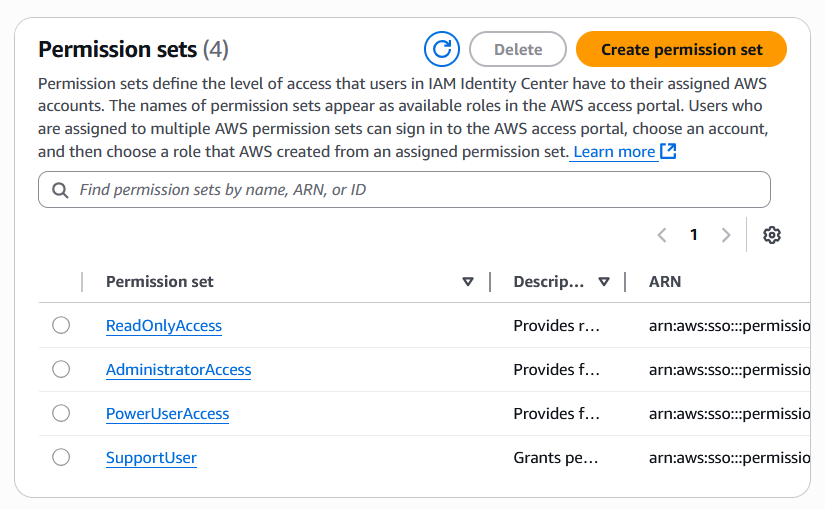Select the PowerUserAccess radio button
The image size is (825, 509).
(x=61, y=413)
